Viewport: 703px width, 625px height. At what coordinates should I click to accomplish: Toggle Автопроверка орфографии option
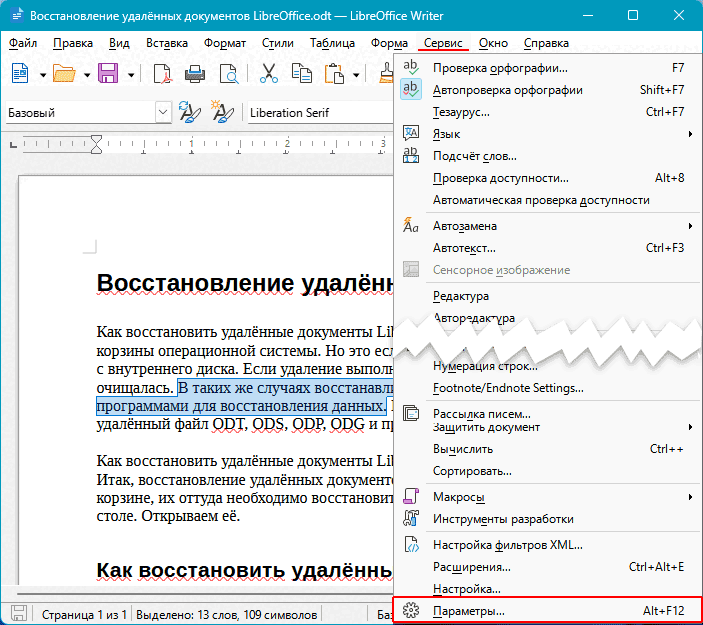(x=547, y=90)
